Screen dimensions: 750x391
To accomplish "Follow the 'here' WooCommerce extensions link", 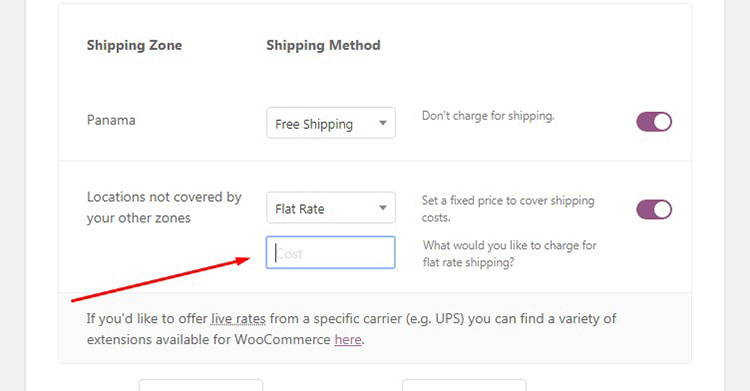I will [348, 339].
